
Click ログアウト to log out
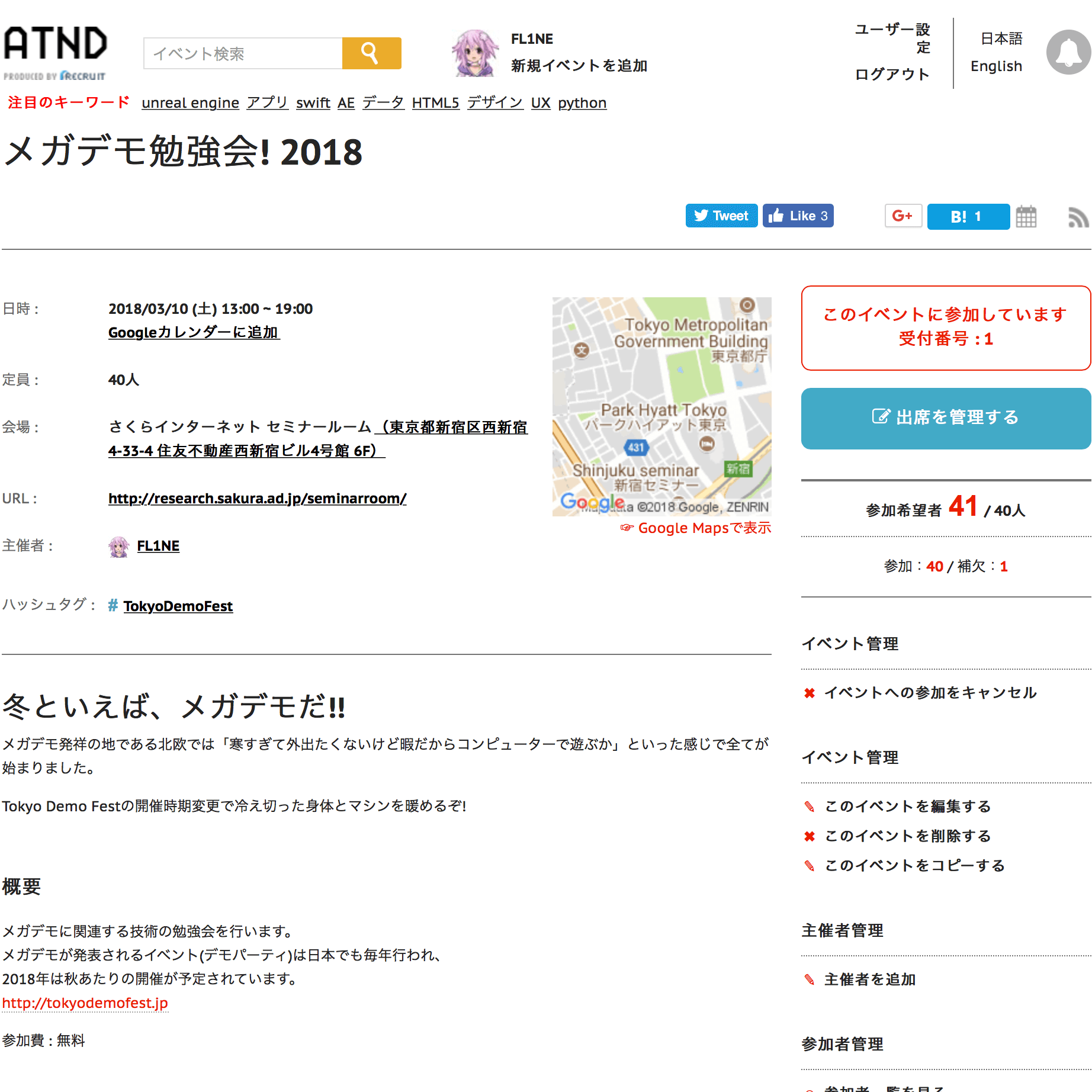892,75
